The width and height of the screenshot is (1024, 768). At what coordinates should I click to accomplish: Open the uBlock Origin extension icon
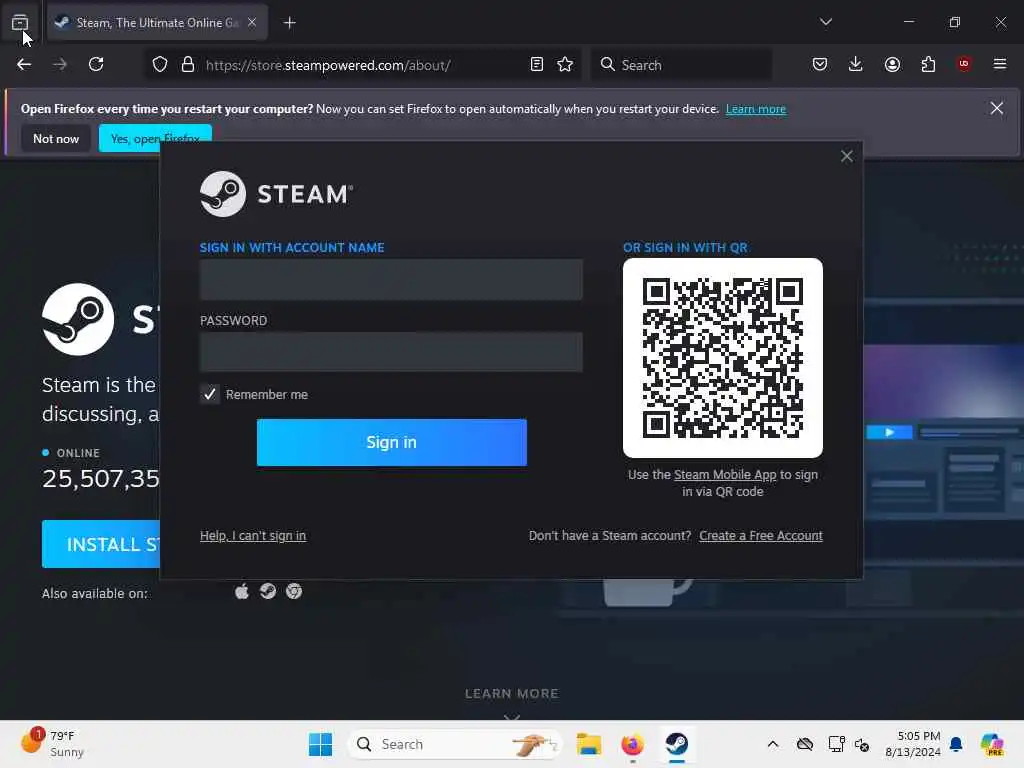[x=964, y=64]
